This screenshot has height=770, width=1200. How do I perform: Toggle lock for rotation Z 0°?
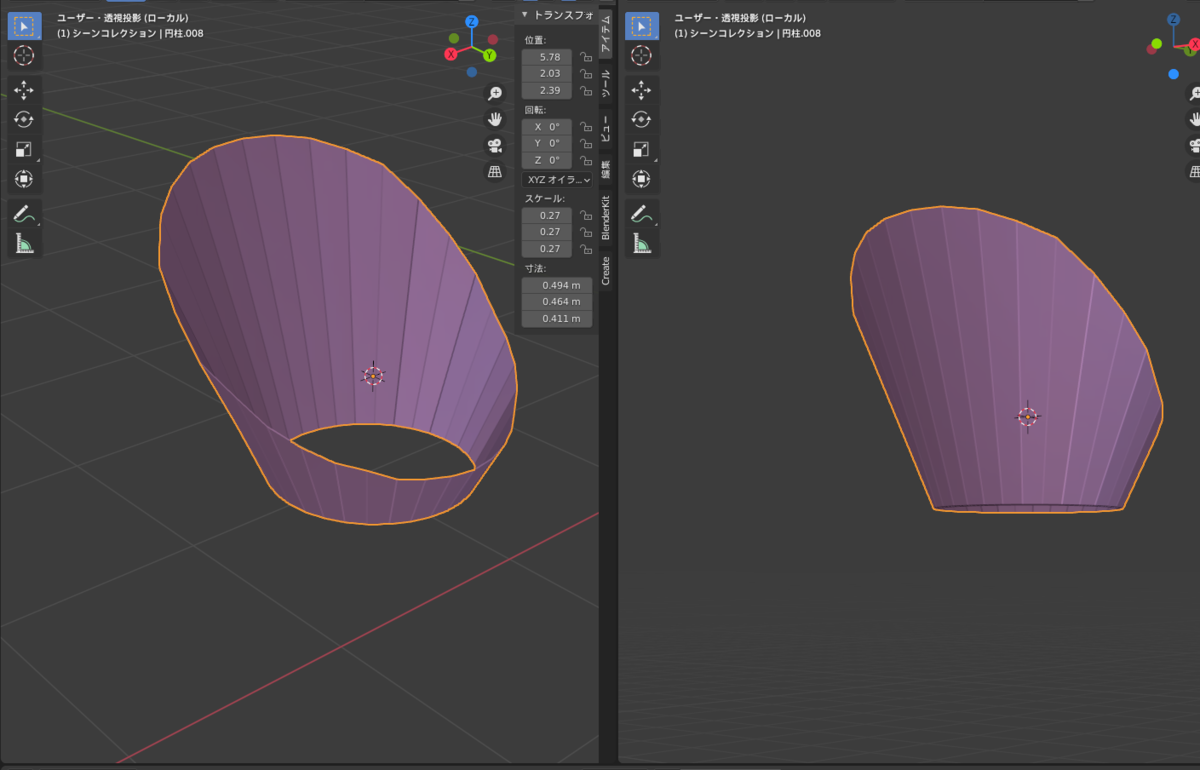586,161
